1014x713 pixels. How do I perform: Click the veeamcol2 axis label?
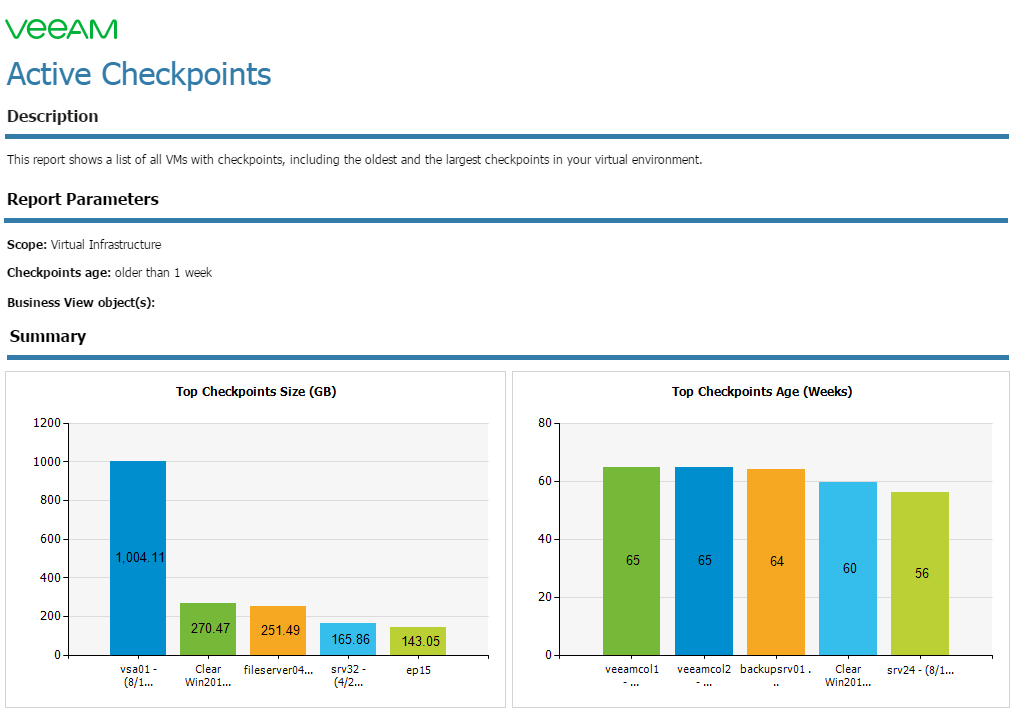[704, 676]
